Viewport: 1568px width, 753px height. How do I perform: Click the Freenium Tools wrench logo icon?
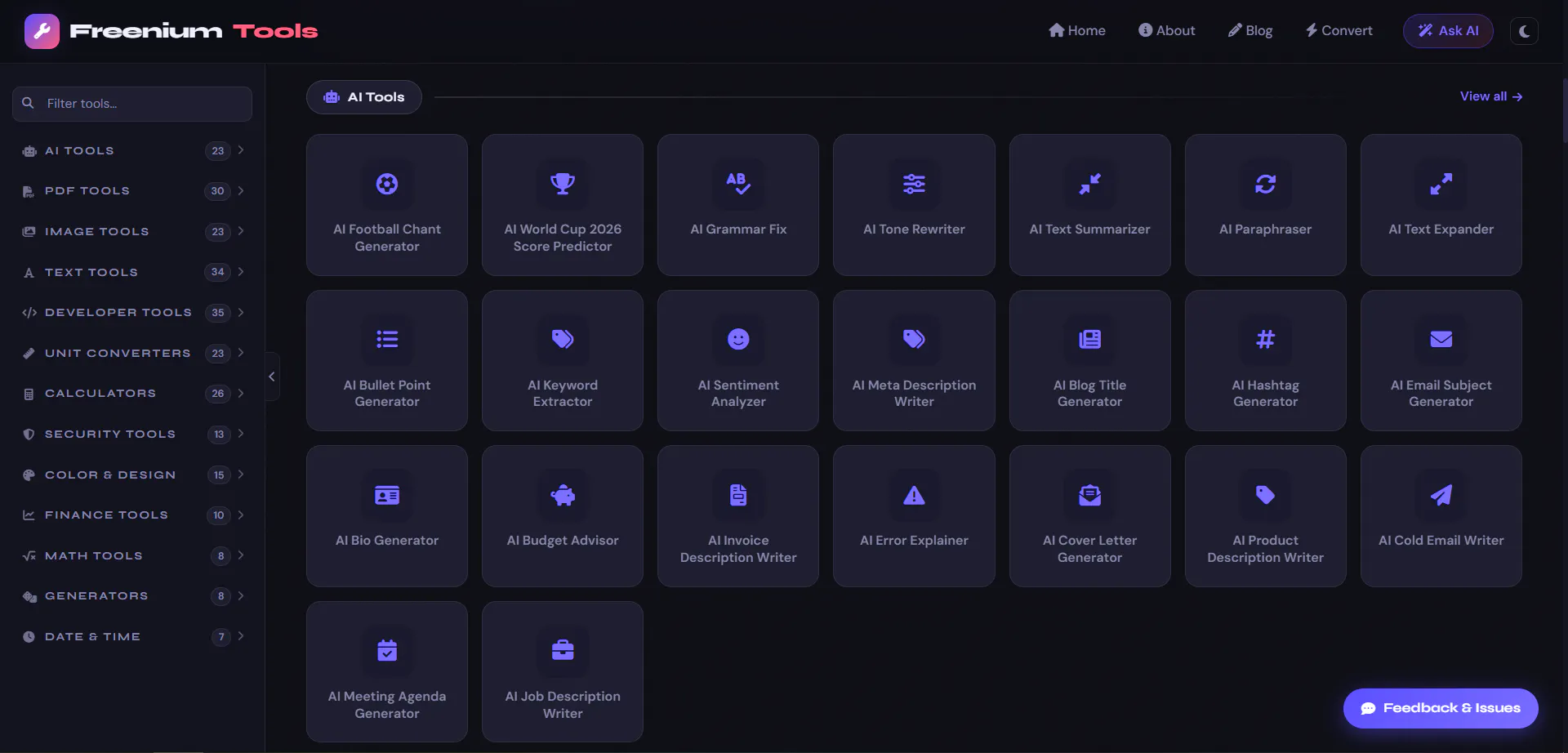click(x=42, y=31)
